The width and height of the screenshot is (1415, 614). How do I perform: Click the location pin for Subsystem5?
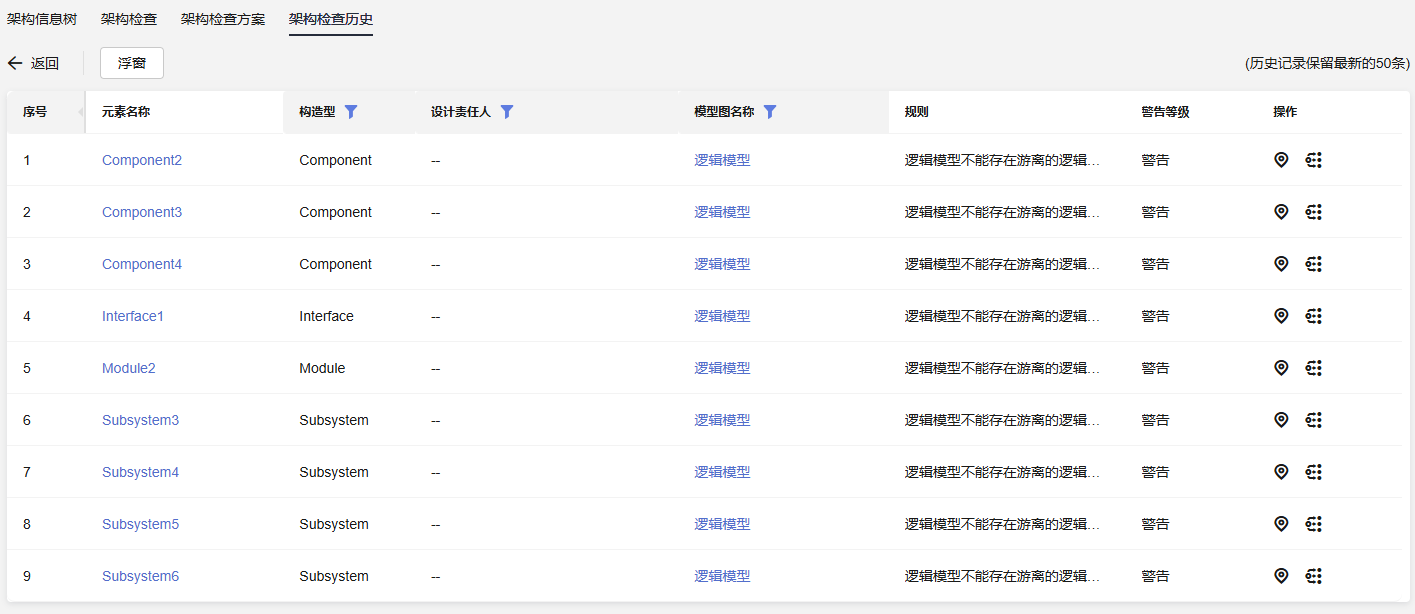click(x=1281, y=524)
